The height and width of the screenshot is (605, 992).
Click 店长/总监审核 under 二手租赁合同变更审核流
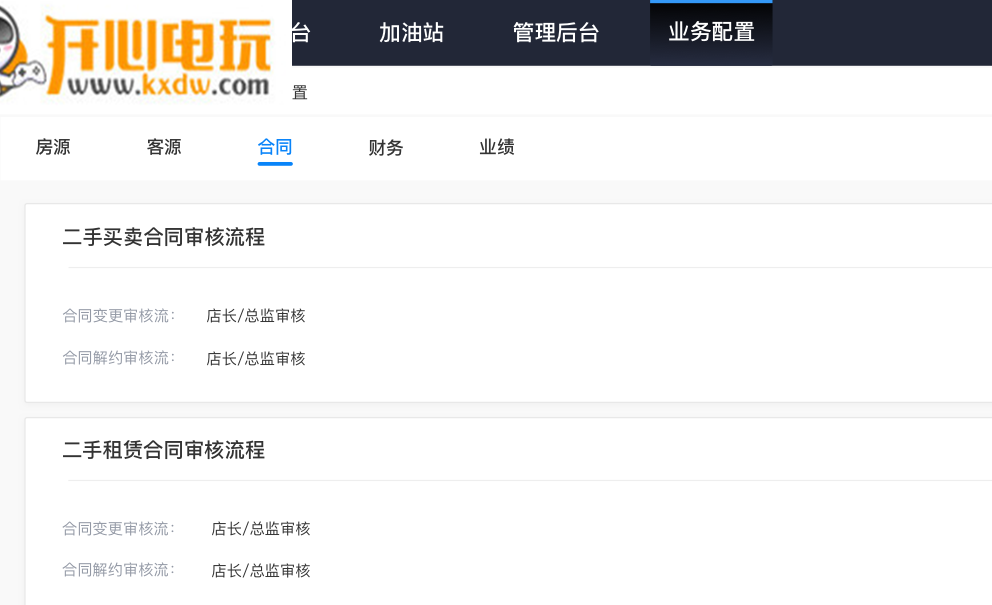click(x=259, y=528)
